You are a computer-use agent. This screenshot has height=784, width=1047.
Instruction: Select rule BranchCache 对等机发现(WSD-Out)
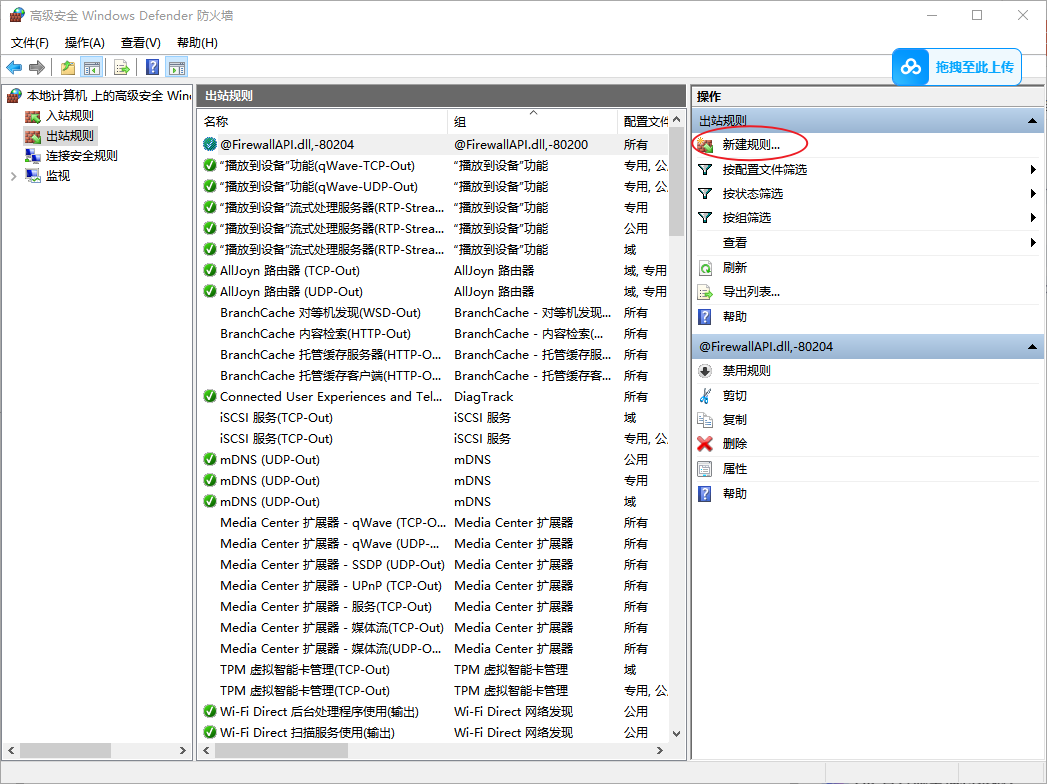[434, 313]
